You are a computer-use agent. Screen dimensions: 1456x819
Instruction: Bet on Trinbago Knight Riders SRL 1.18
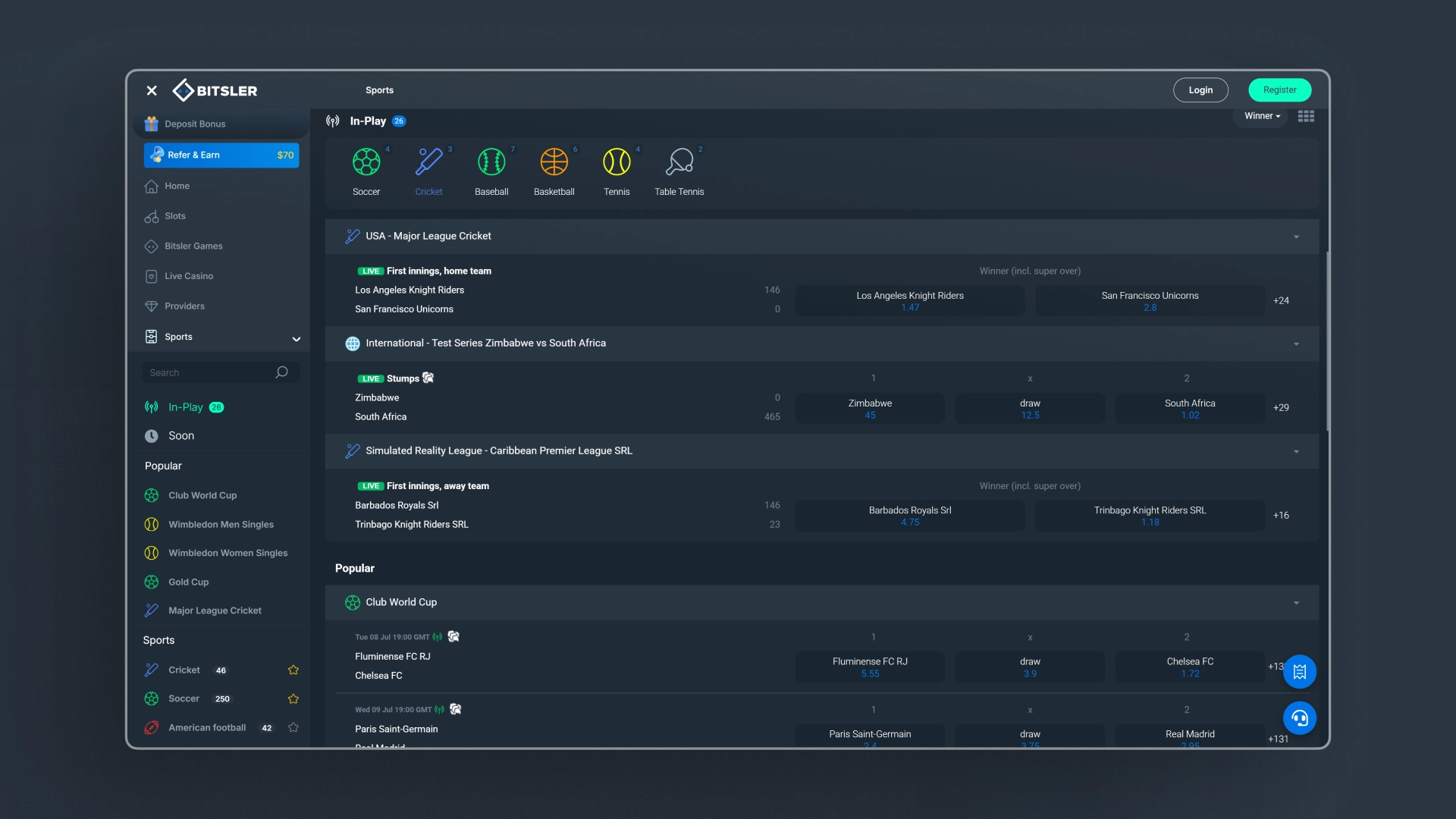pyautogui.click(x=1150, y=516)
